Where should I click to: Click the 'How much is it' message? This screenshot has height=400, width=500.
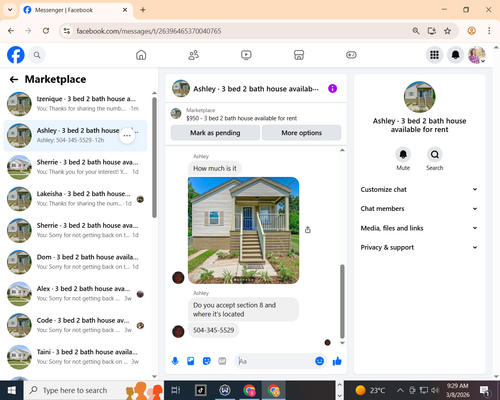click(x=215, y=168)
